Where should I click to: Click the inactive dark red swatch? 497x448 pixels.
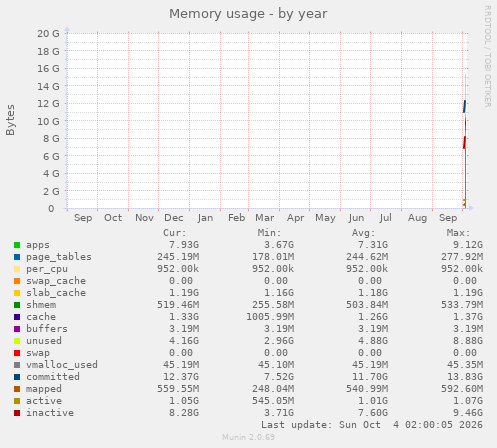pos(17,413)
